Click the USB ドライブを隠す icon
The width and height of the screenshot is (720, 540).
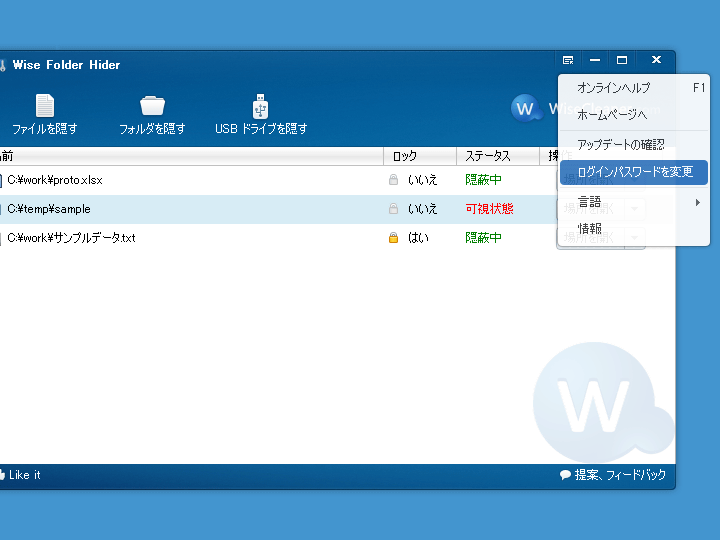[260, 106]
